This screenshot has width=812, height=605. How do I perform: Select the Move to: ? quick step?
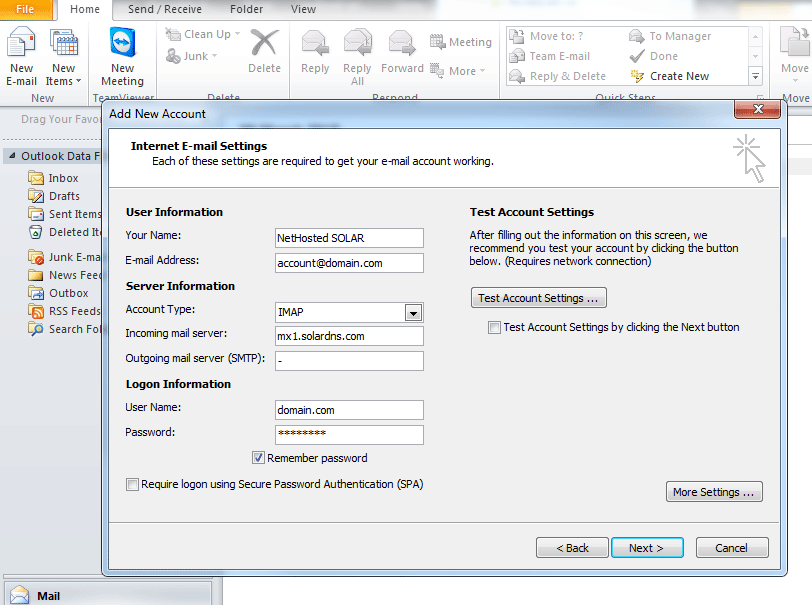(547, 36)
